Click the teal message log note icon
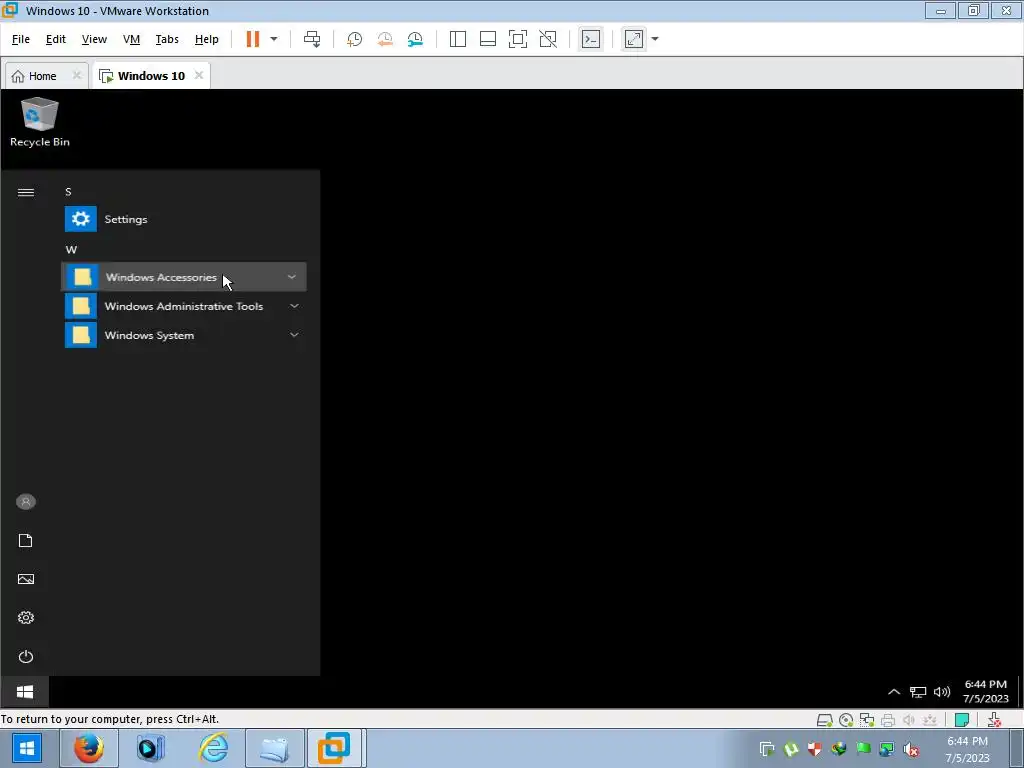Image resolution: width=1024 pixels, height=768 pixels. click(961, 720)
